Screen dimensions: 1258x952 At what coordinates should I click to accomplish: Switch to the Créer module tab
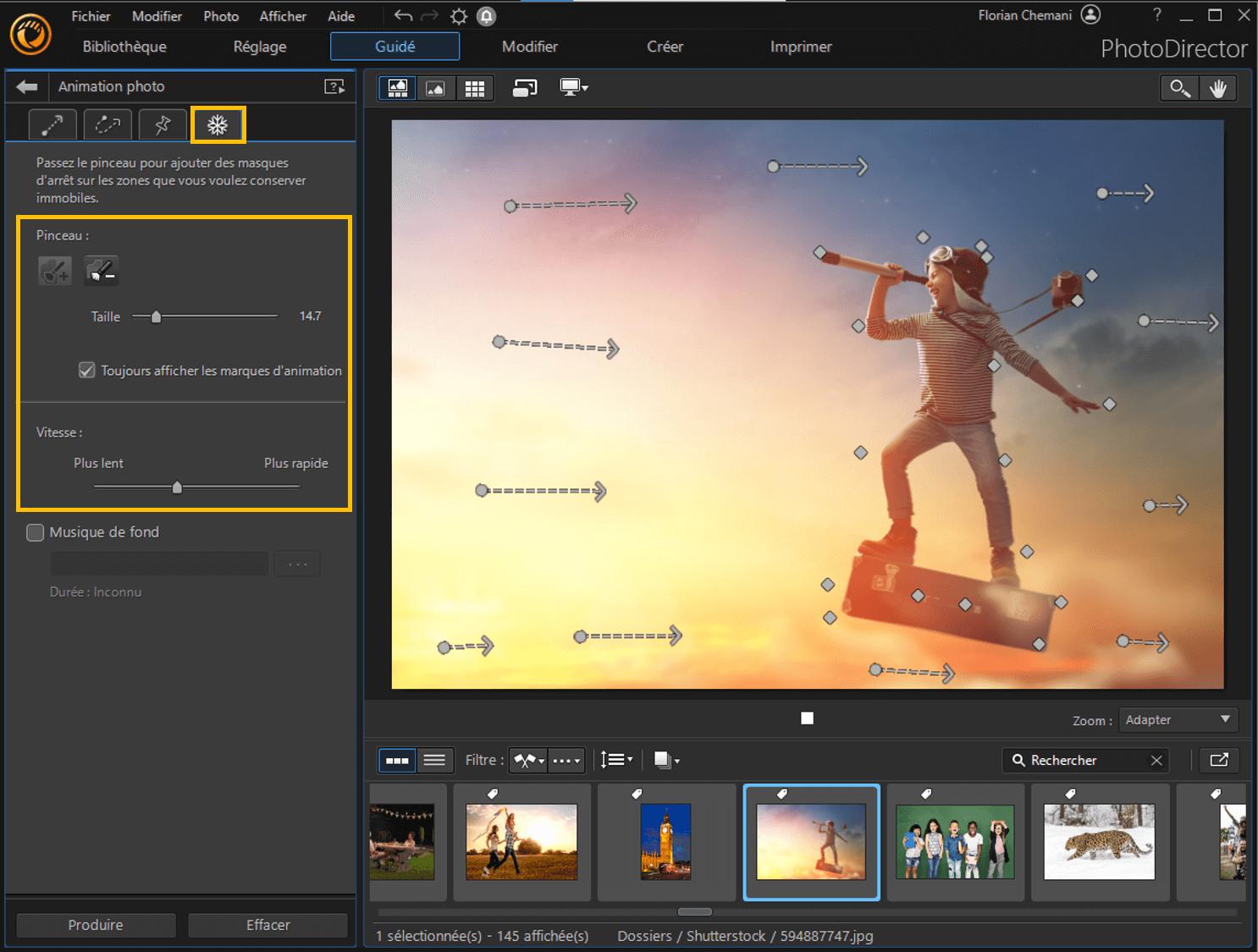pyautogui.click(x=665, y=47)
